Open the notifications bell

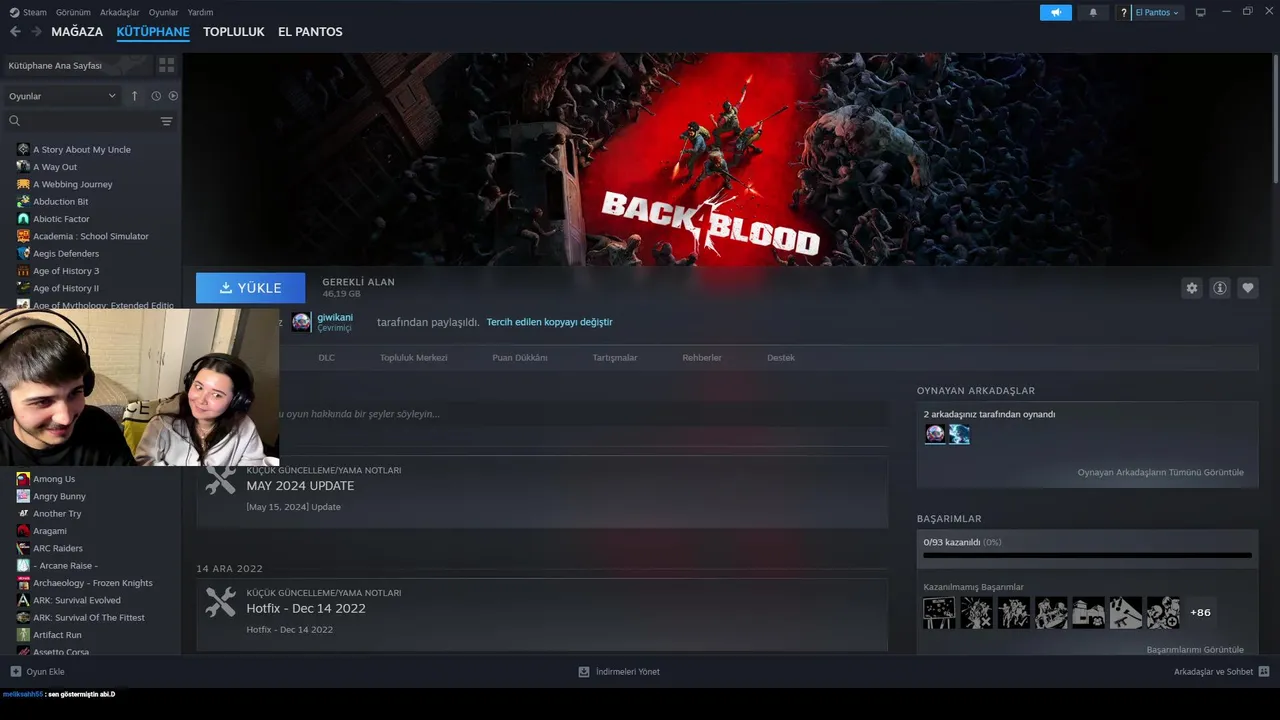pyautogui.click(x=1092, y=12)
